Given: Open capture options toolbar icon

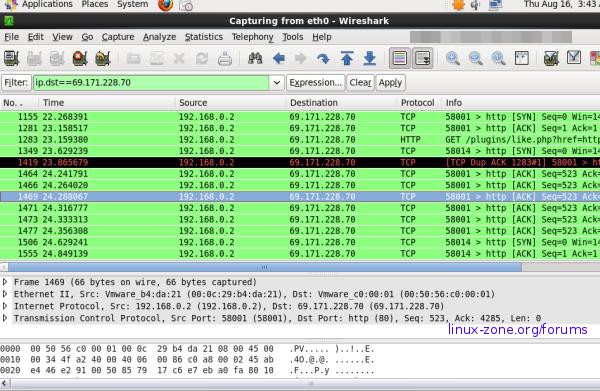Looking at the screenshot, I should click(34, 59).
